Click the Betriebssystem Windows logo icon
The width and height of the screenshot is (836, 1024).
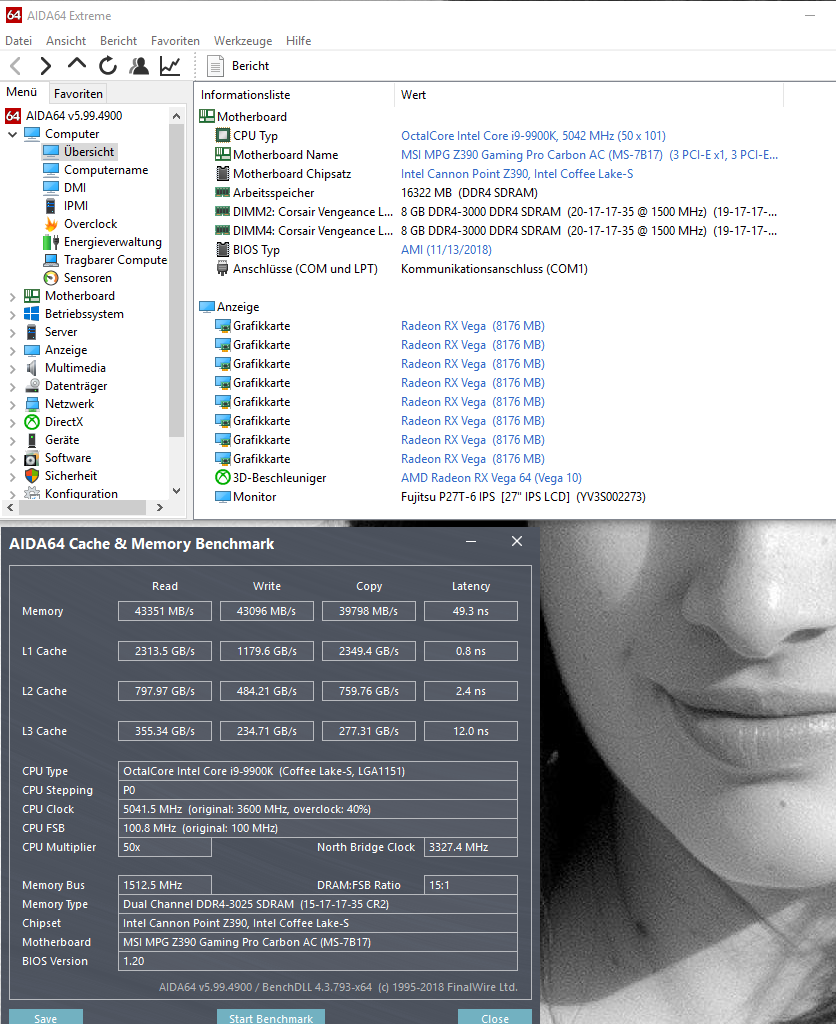tap(31, 314)
